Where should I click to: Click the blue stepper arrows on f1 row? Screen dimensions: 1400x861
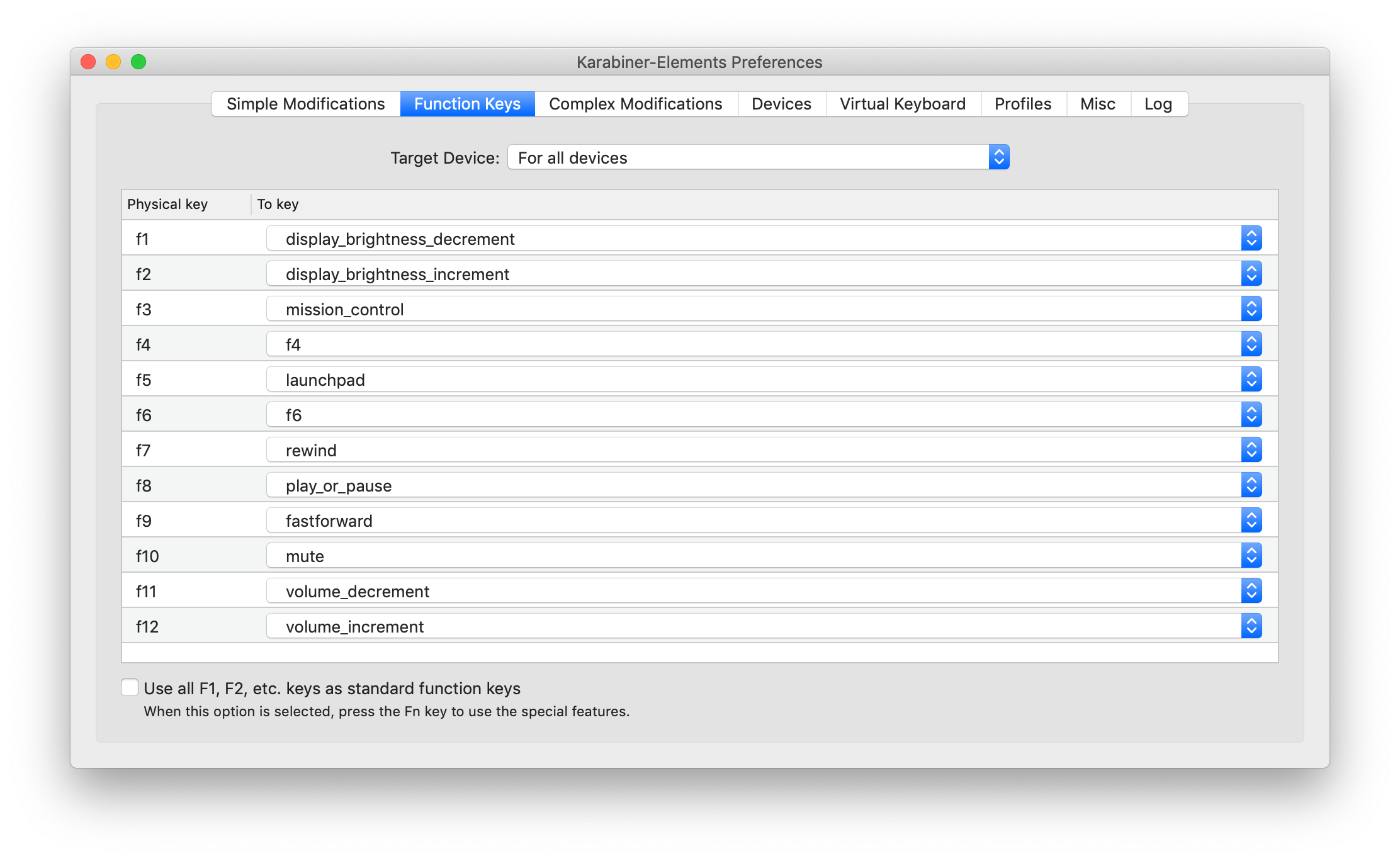[1251, 239]
